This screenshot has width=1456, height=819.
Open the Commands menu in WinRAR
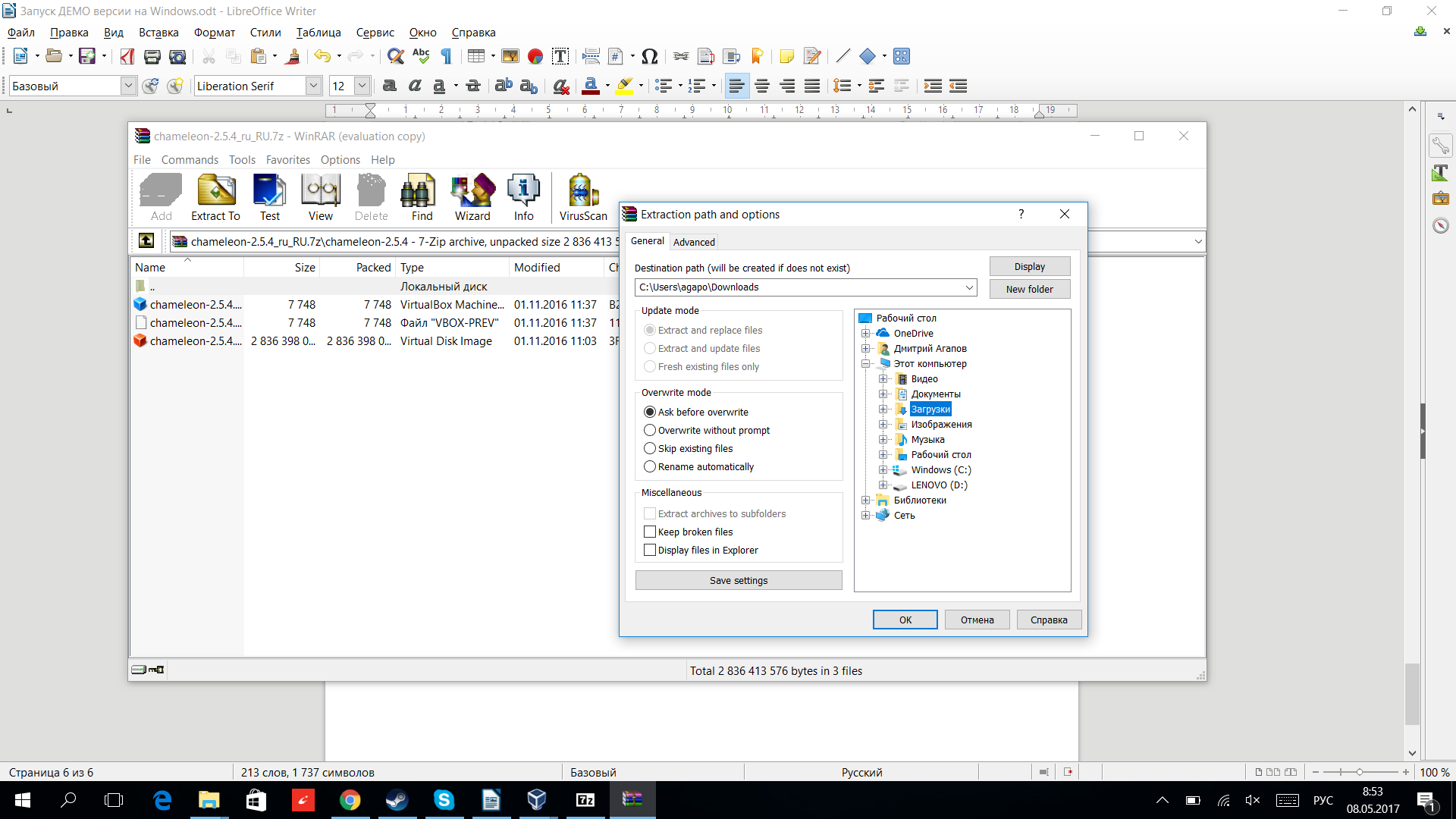[x=190, y=159]
